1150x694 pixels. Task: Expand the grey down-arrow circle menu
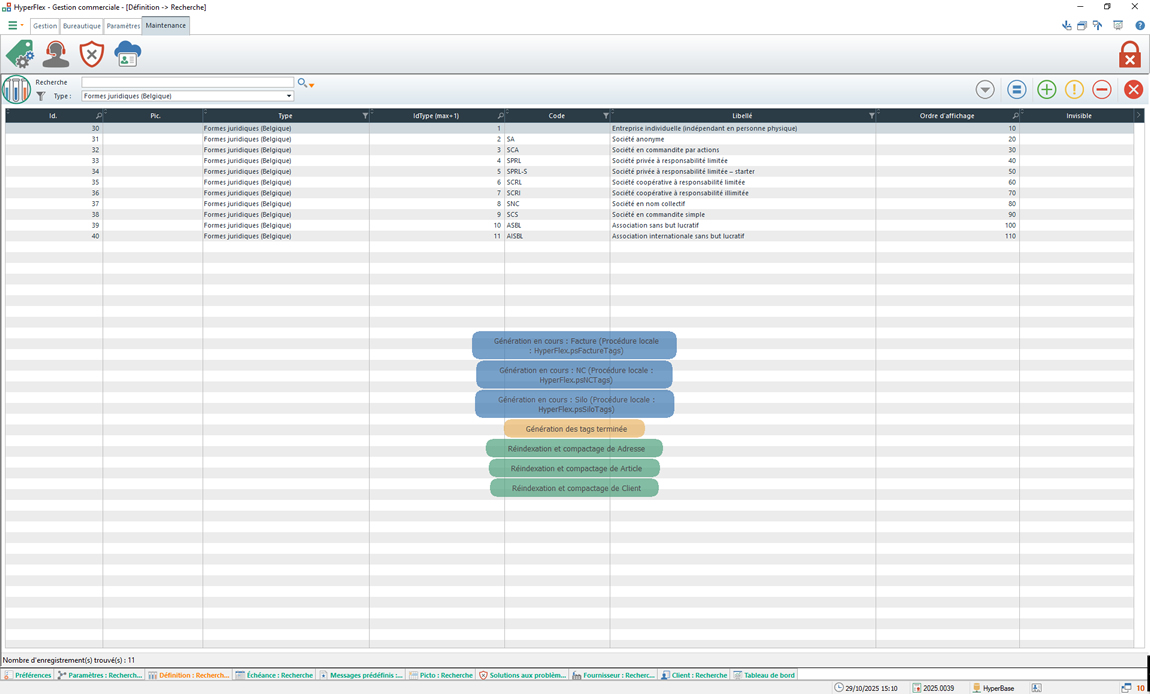click(985, 90)
